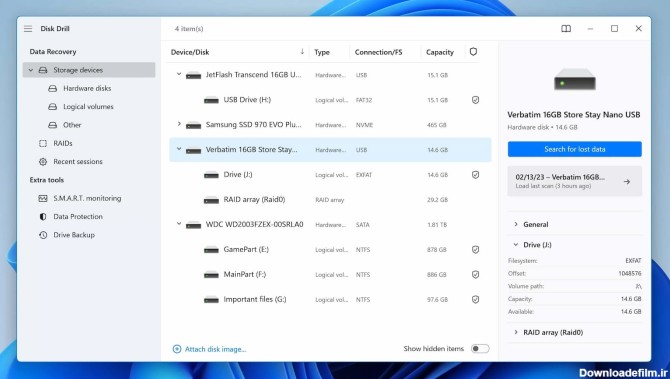Image resolution: width=670 pixels, height=379 pixels.
Task: Open the help book icon in title bar
Action: pos(566,29)
